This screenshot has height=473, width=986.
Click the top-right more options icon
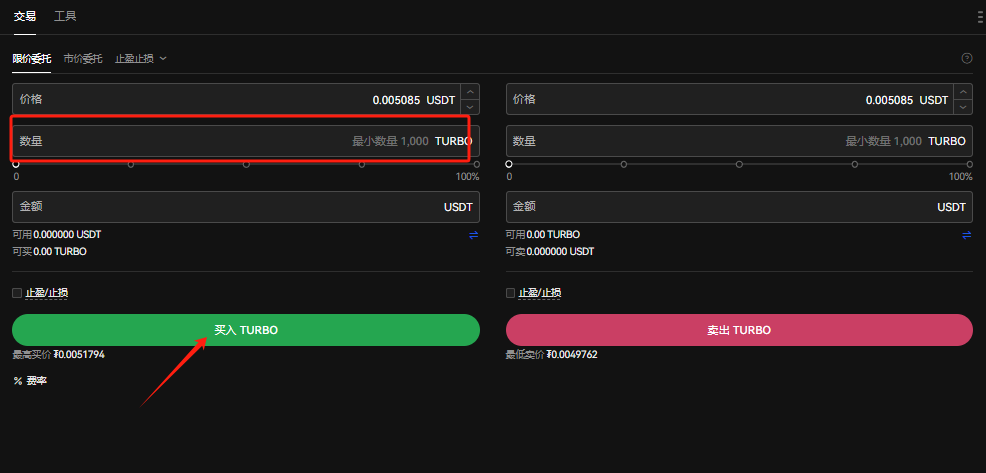[x=980, y=17]
